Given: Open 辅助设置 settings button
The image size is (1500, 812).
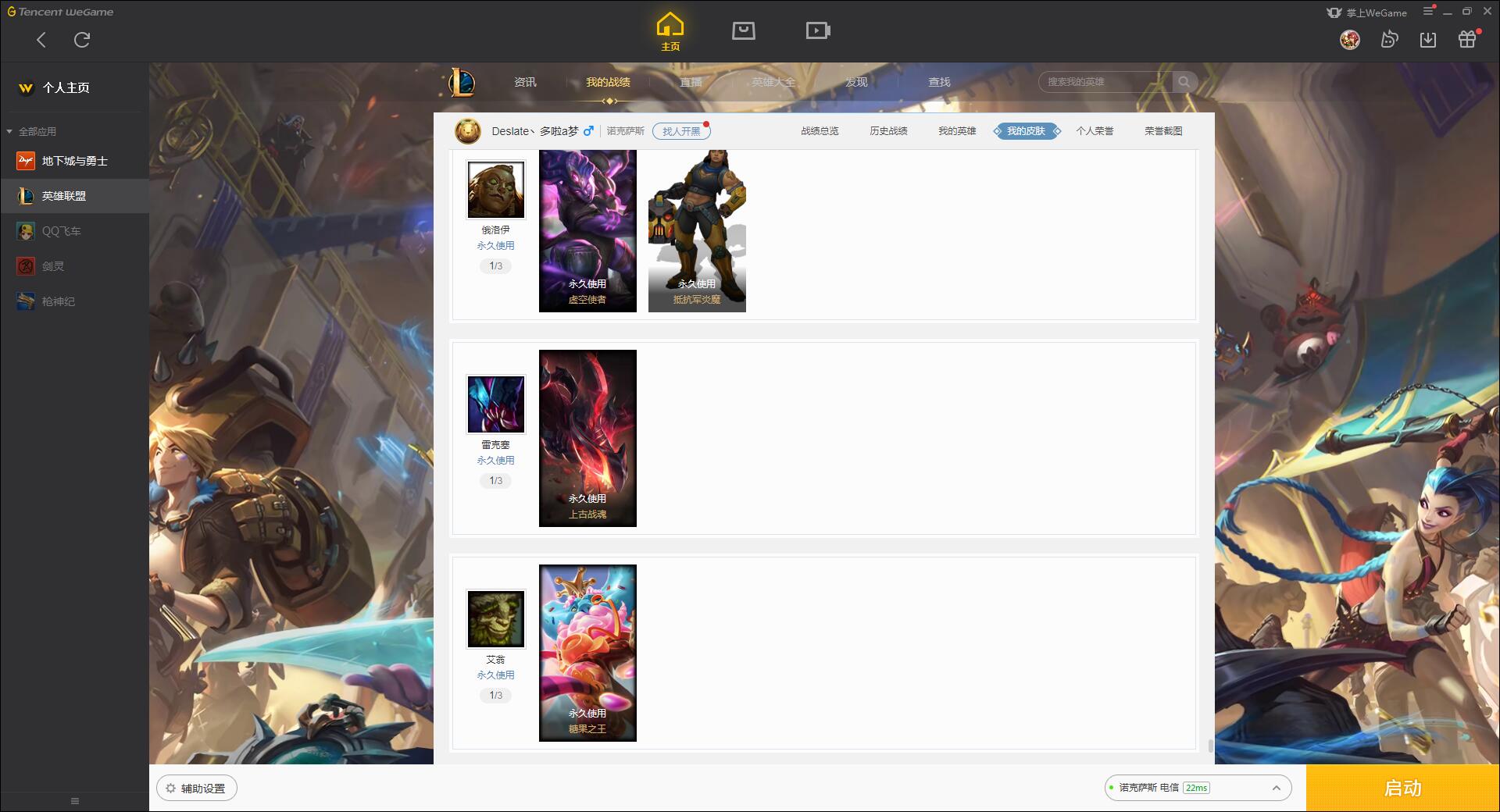Looking at the screenshot, I should tap(197, 789).
